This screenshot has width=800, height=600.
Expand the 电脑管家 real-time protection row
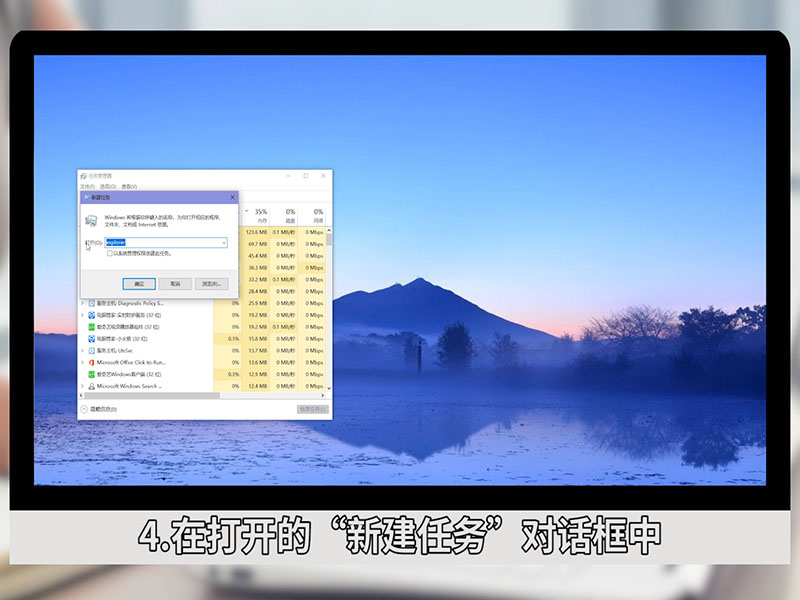click(x=83, y=315)
